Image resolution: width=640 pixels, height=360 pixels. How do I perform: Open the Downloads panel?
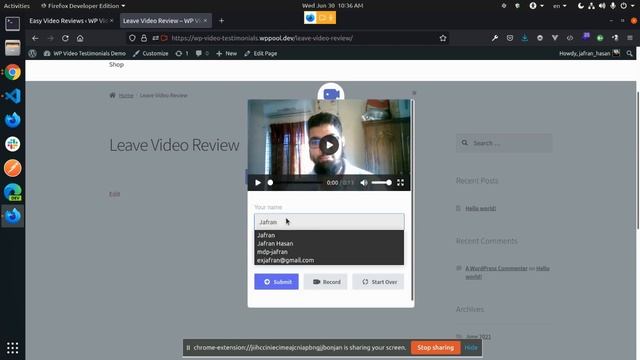524,38
